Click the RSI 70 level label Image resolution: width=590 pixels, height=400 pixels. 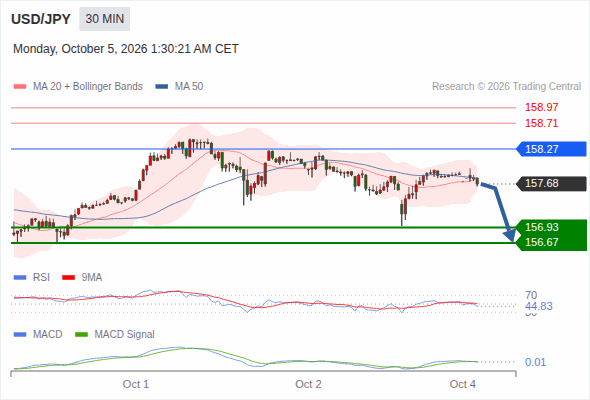click(x=531, y=295)
